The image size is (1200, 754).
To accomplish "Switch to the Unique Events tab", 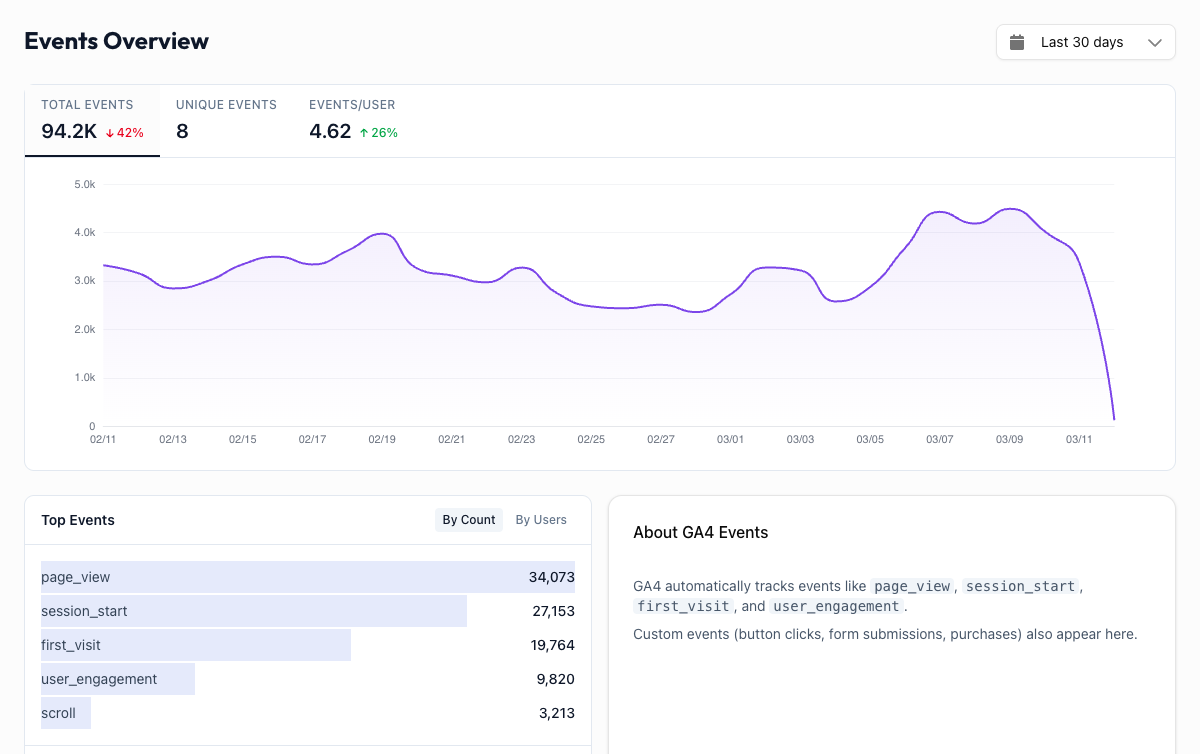I will 226,120.
